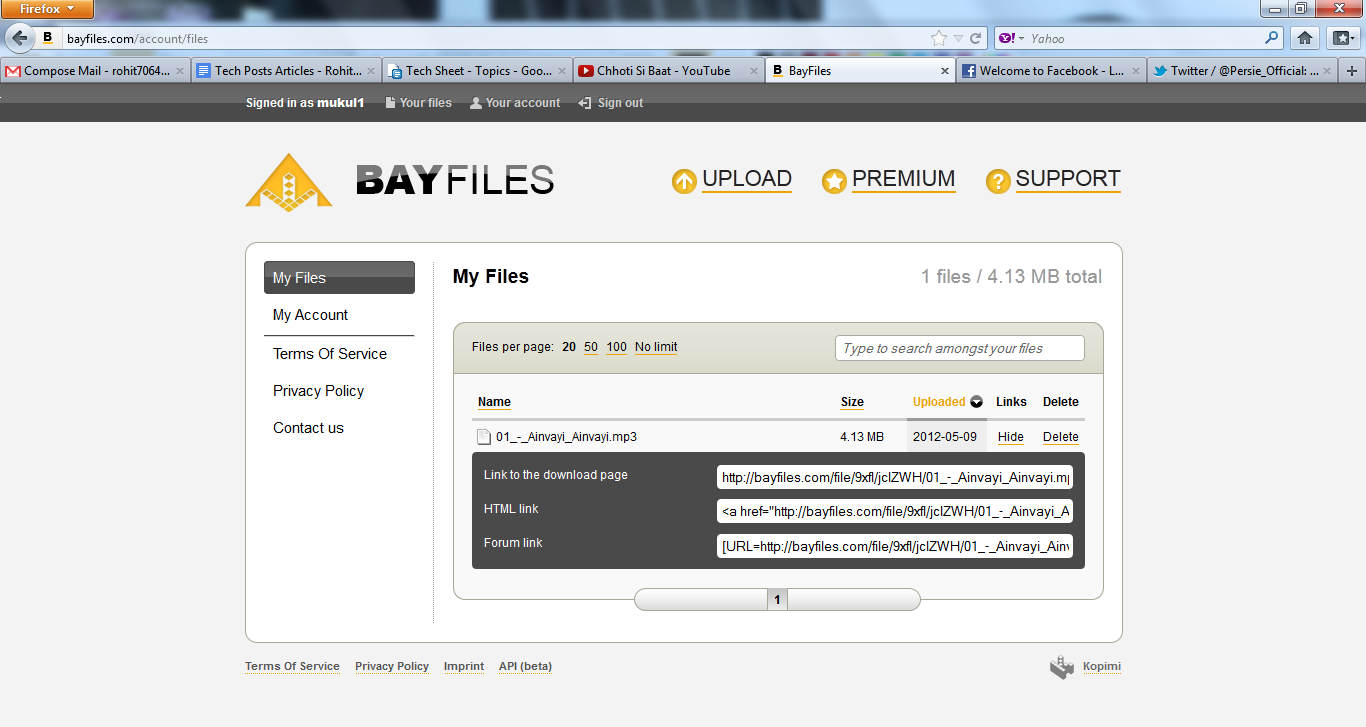Image resolution: width=1366 pixels, height=727 pixels.
Task: Open Privacy Policy in the sidebar
Action: [318, 391]
